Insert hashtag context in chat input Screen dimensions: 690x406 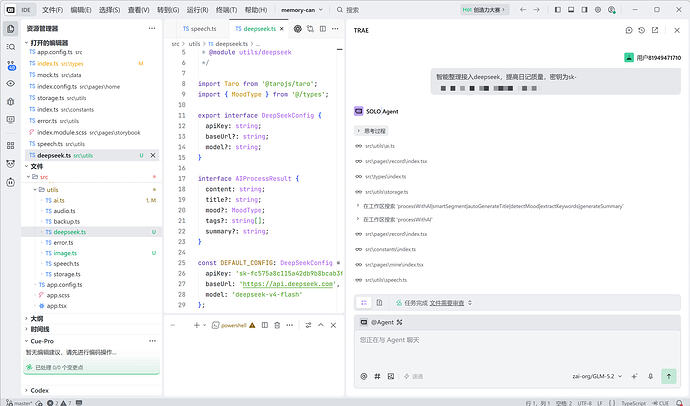377,376
